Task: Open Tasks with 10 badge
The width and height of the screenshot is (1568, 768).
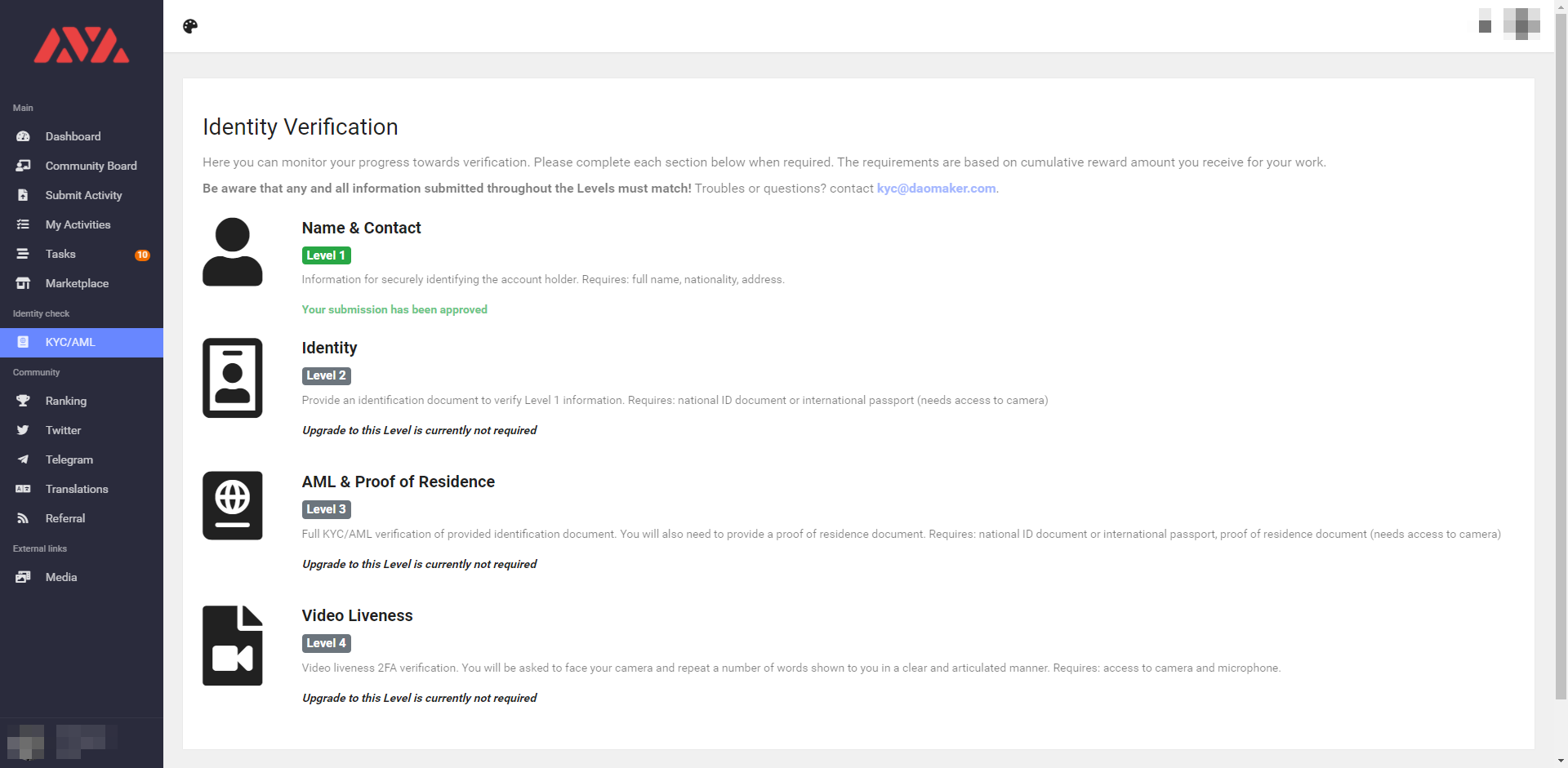Action: pyautogui.click(x=60, y=254)
